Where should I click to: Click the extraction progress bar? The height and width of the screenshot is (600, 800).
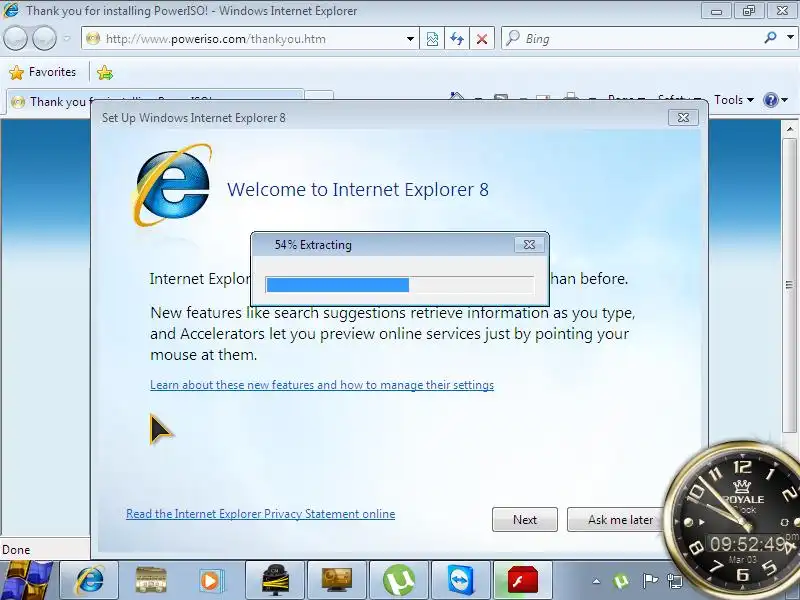click(399, 284)
